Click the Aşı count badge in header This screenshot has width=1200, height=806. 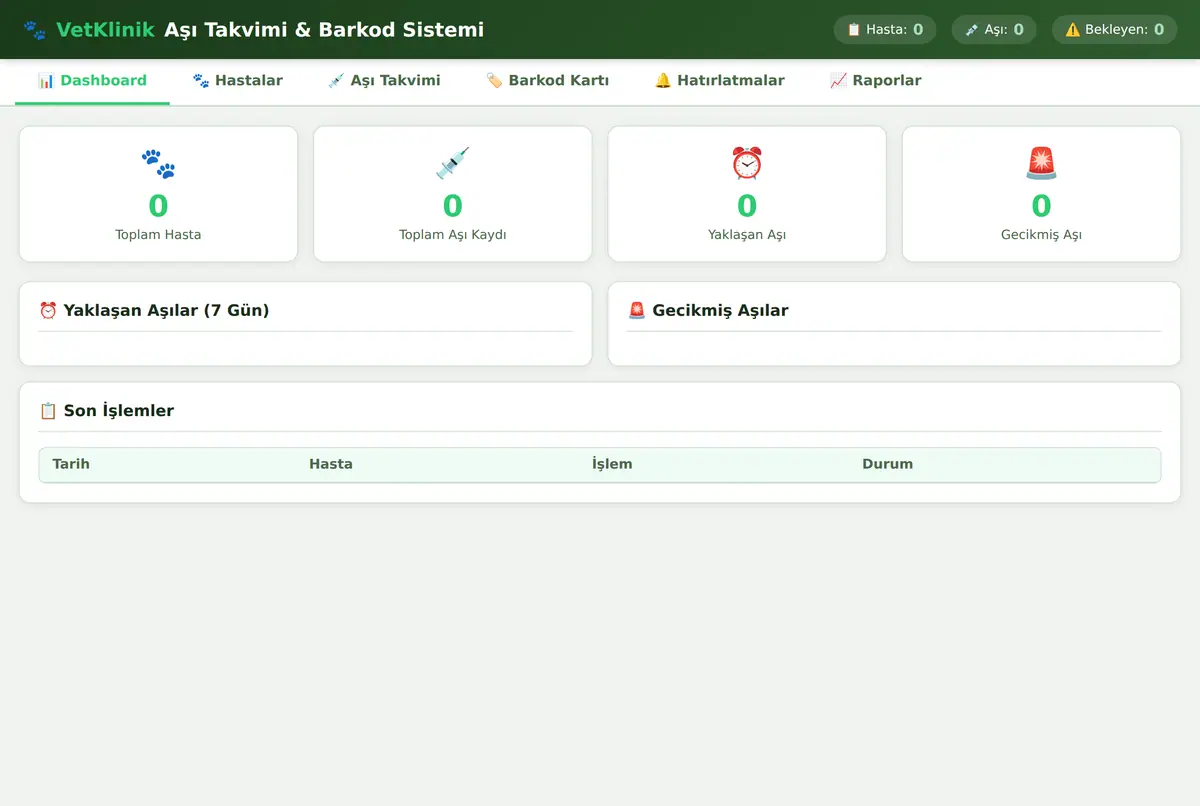tap(994, 30)
